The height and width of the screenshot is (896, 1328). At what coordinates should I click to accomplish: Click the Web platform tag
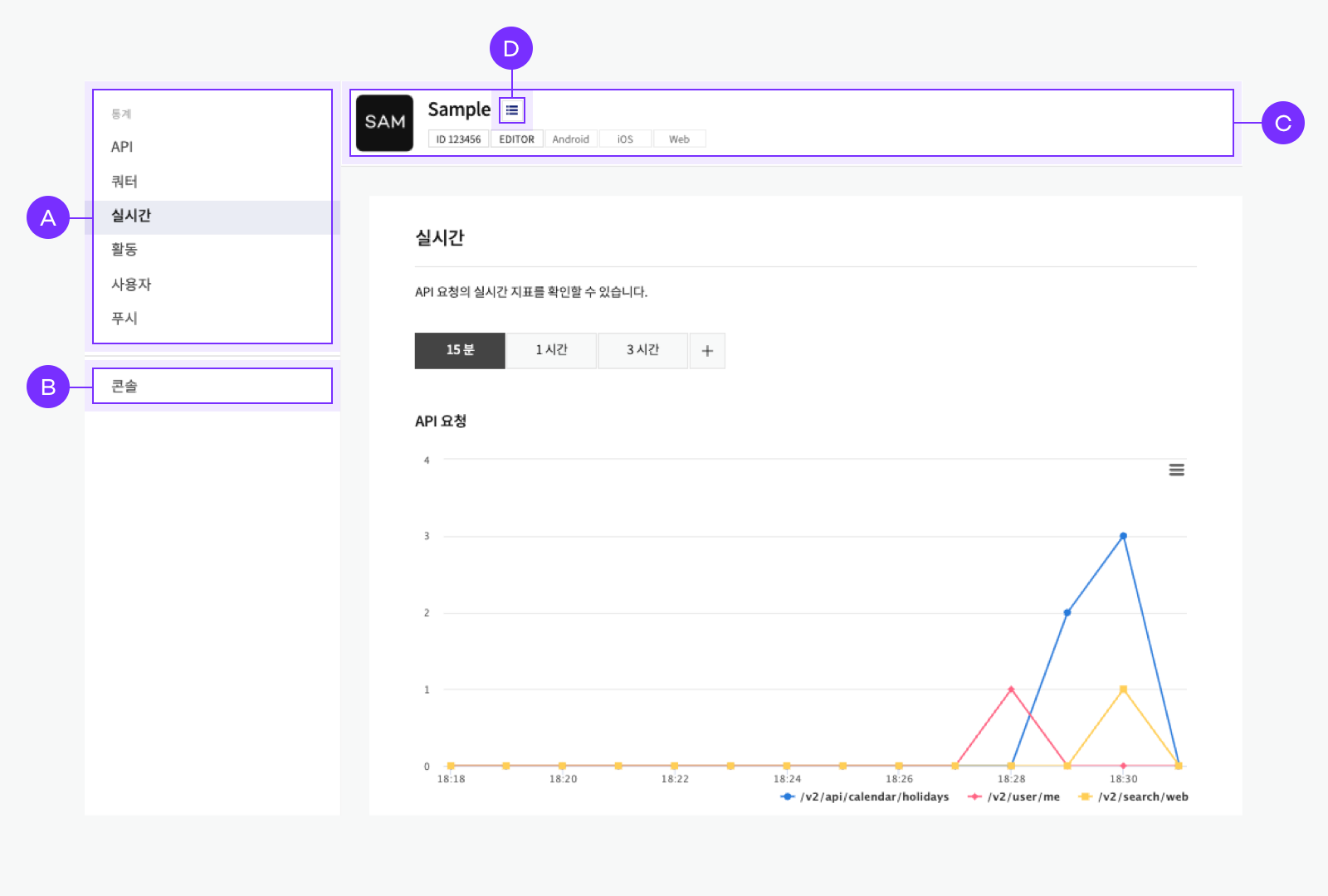679,139
